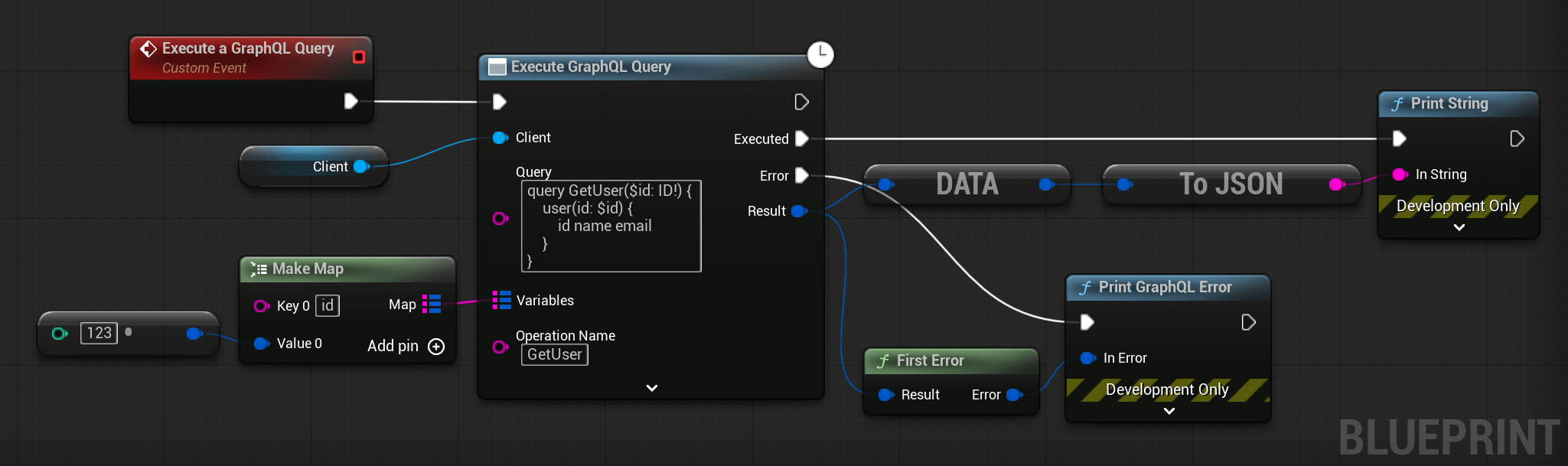
Task: Click the integer value field showing 123
Action: pyautogui.click(x=99, y=334)
